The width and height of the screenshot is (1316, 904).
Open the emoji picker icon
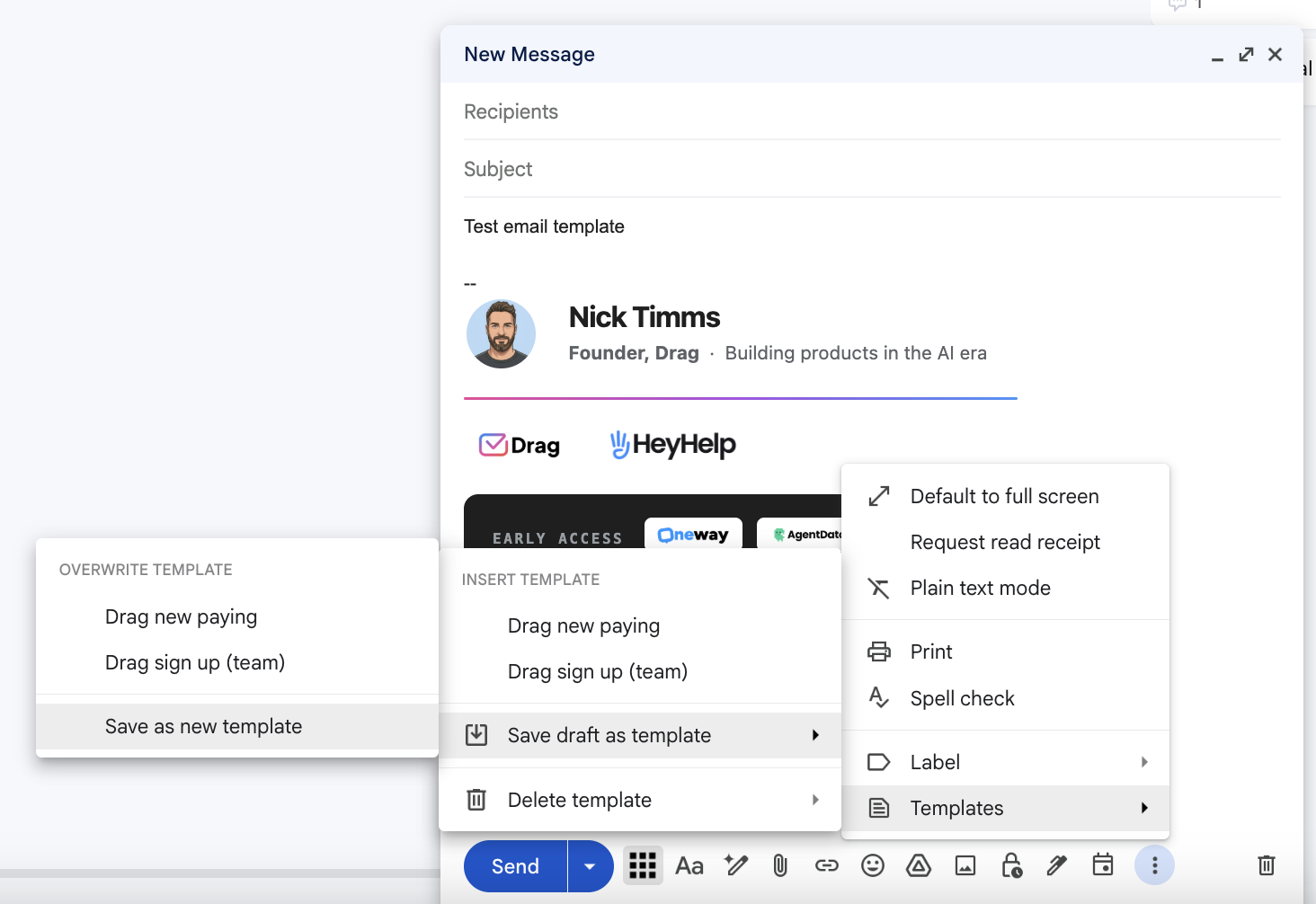(x=873, y=865)
